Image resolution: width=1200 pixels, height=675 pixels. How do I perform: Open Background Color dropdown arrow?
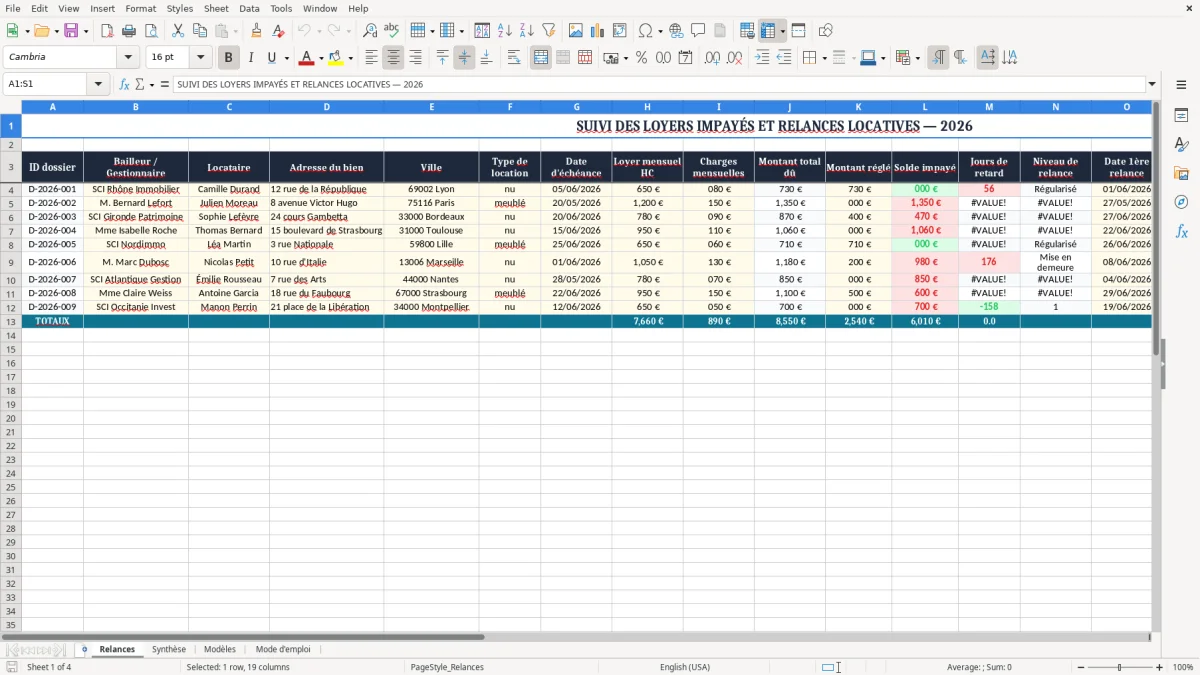[x=350, y=58]
